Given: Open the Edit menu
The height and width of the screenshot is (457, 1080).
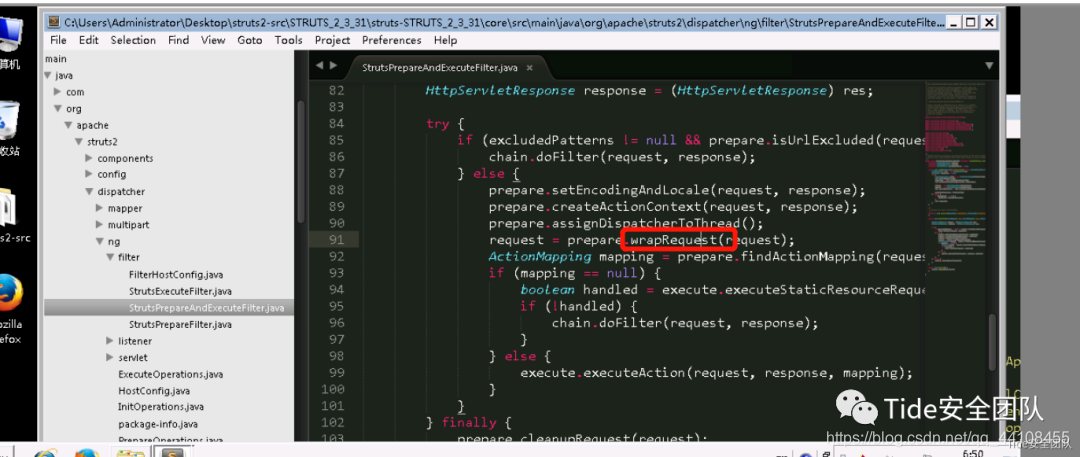Looking at the screenshot, I should [x=88, y=40].
